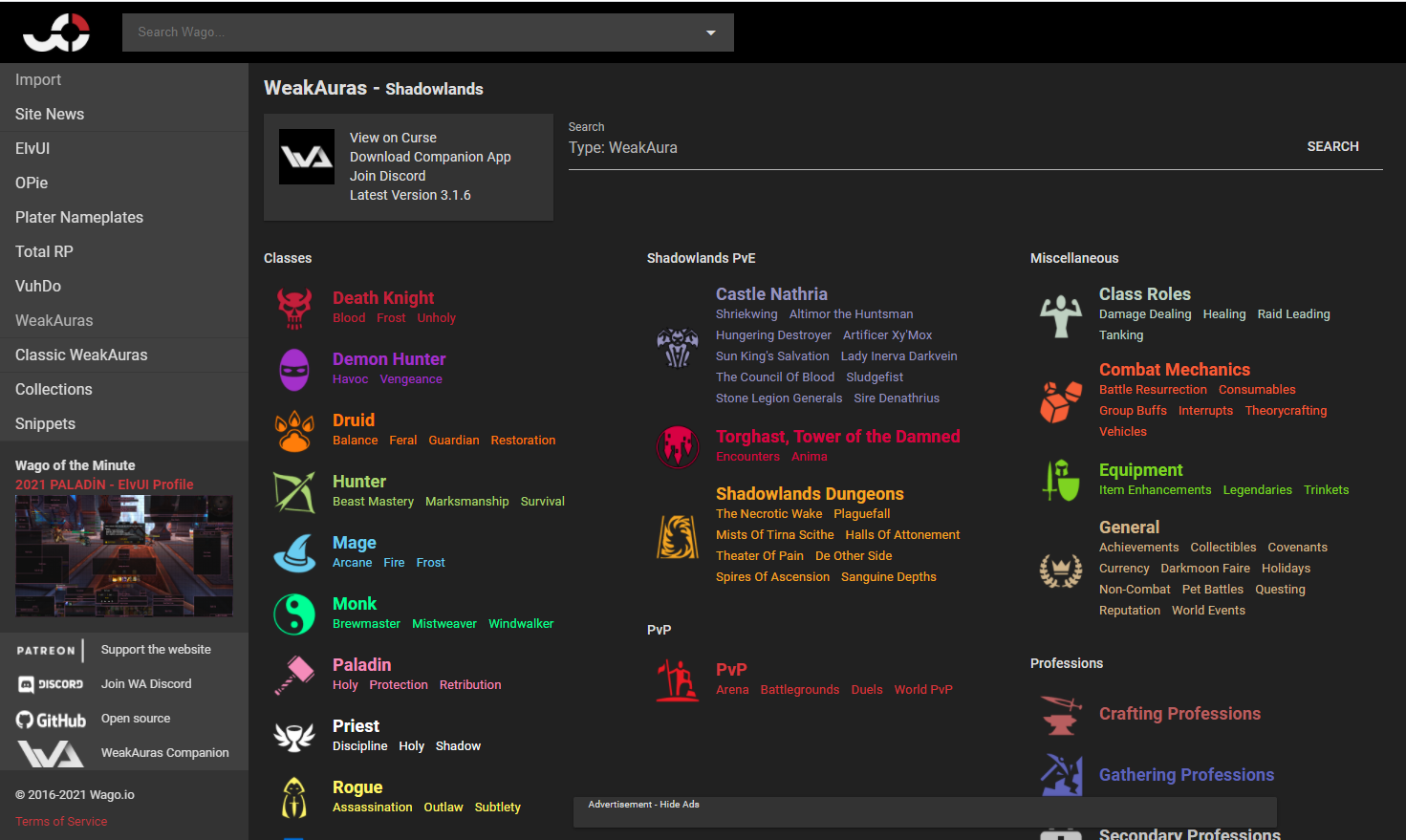
Task: Select the Gathering Professions pickaxe icon
Action: pos(1061,775)
